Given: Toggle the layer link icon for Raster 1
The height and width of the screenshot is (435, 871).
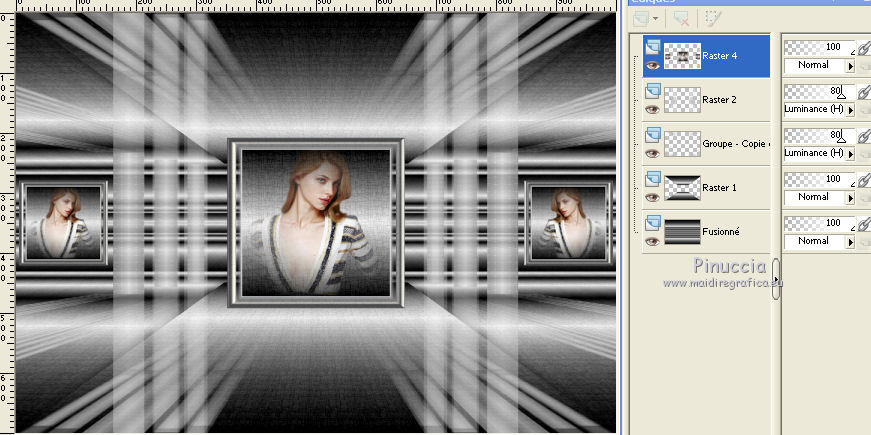Looking at the screenshot, I should 863,181.
